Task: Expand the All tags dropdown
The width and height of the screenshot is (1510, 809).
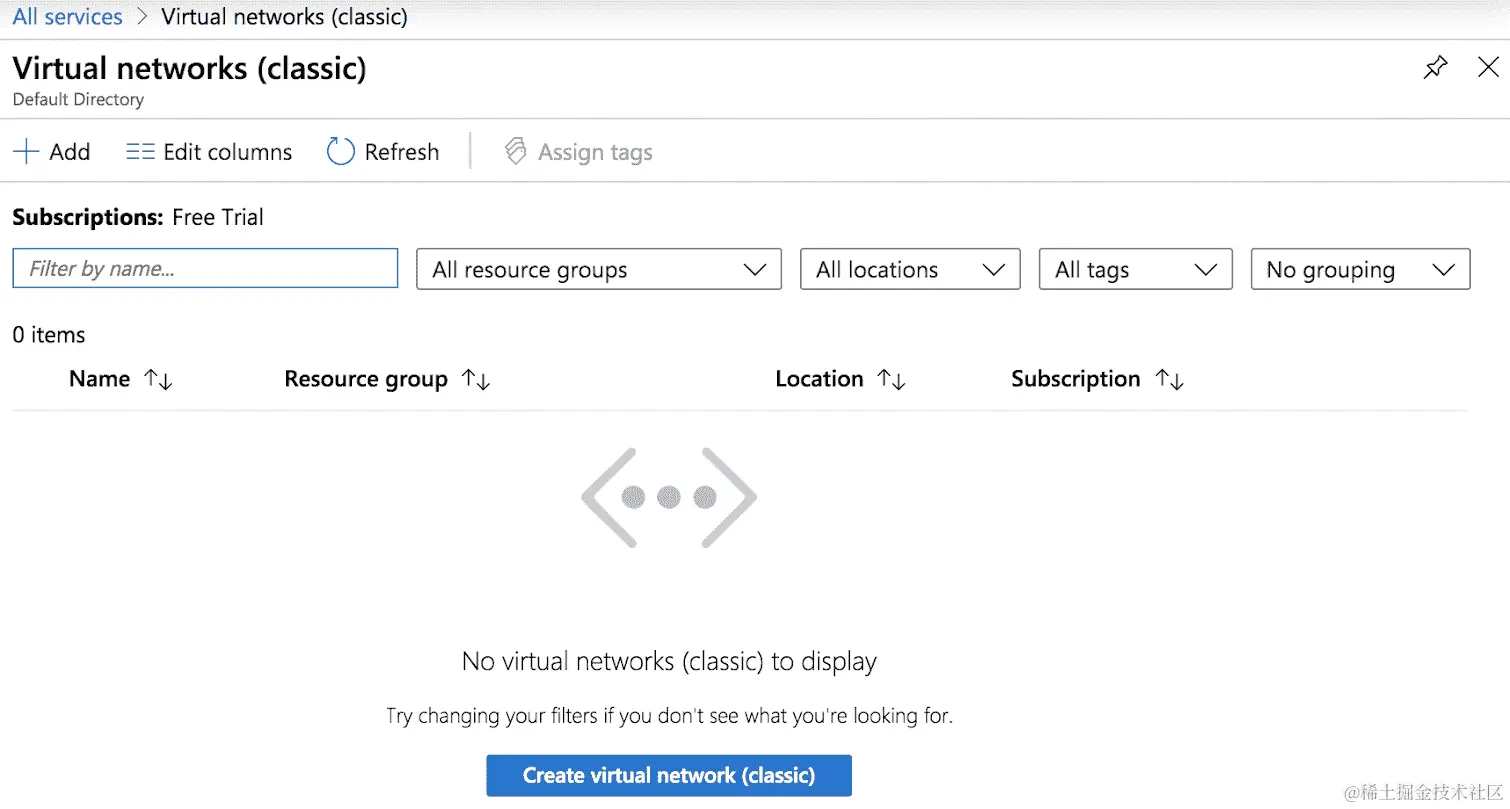Action: pyautogui.click(x=1136, y=270)
